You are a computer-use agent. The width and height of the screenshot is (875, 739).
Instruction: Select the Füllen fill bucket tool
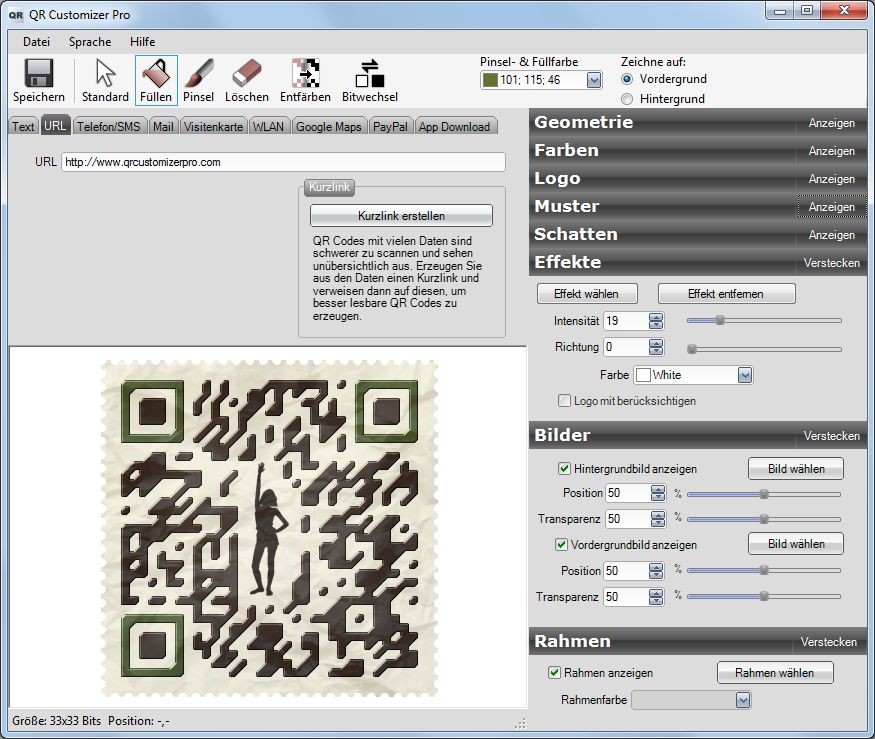156,80
